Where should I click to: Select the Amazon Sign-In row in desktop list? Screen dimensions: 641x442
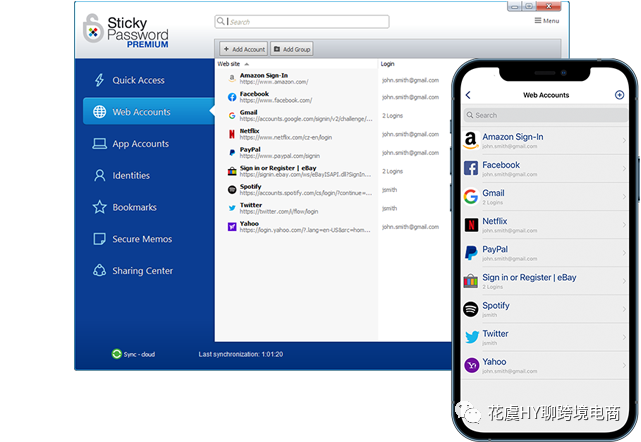333,79
